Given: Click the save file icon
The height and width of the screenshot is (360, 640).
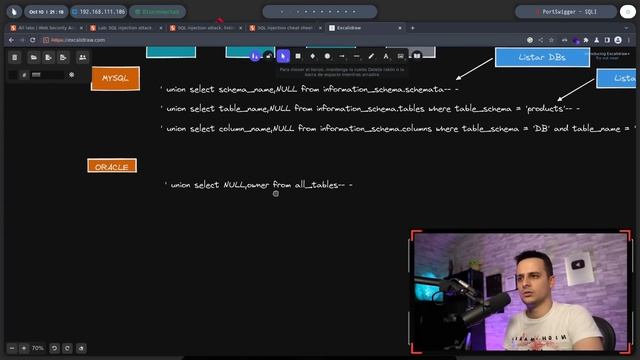Looking at the screenshot, I should (x=48, y=58).
